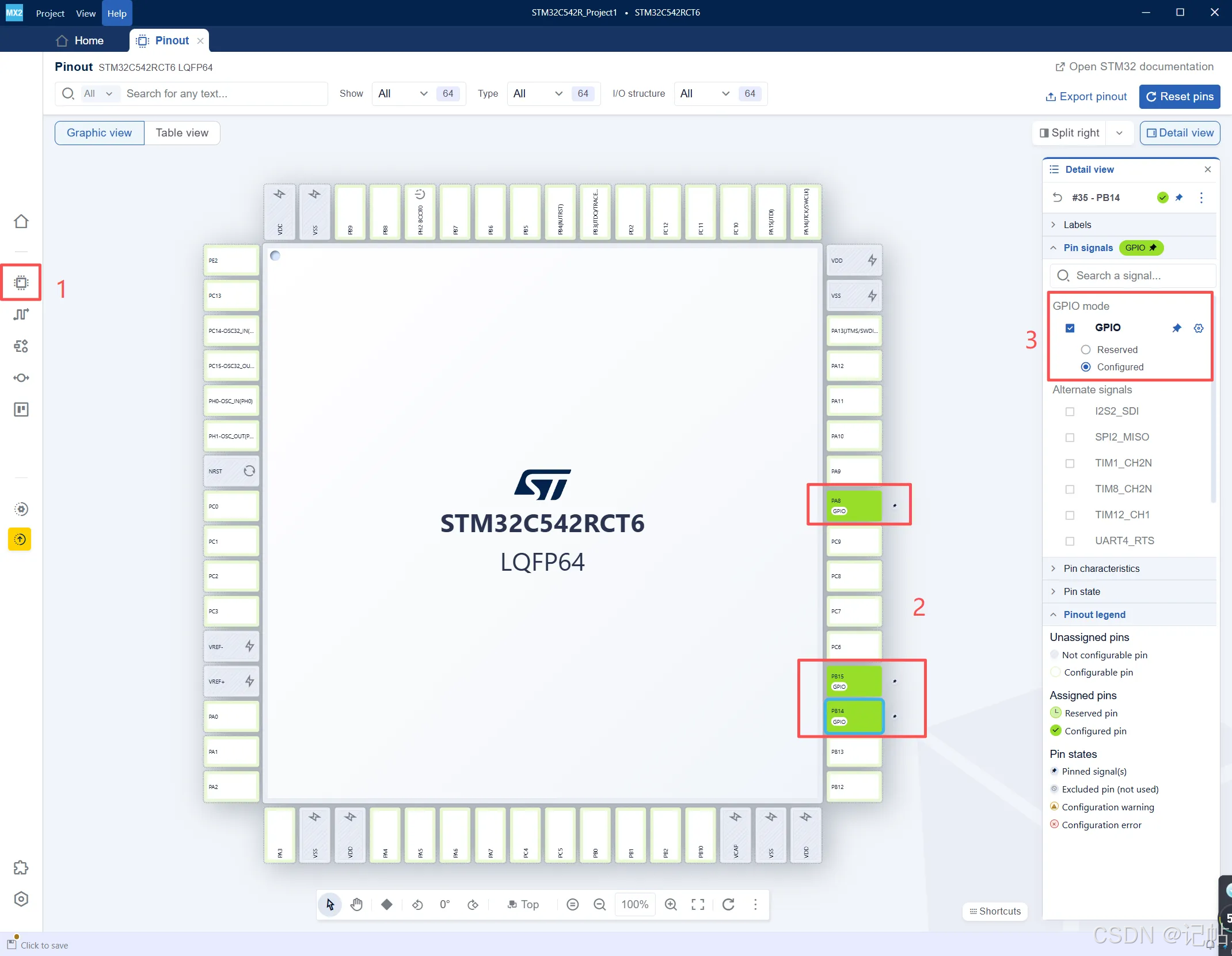Open the I/O structure dropdown
The width and height of the screenshot is (1232, 956).
tap(721, 94)
